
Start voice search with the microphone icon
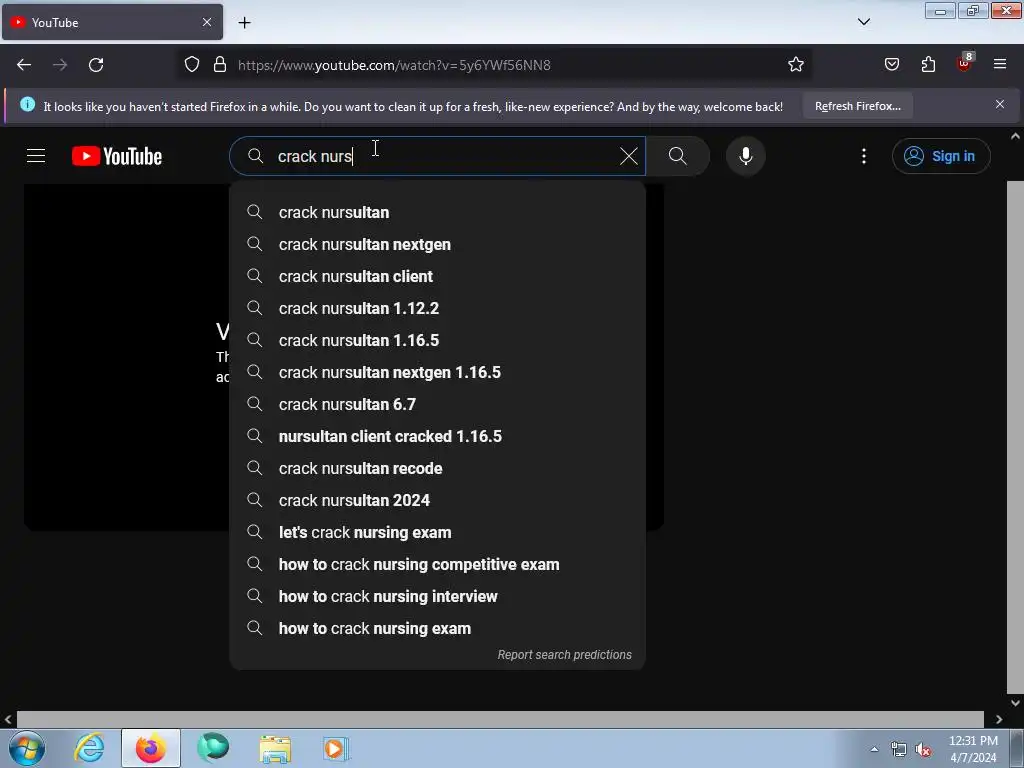tap(745, 156)
